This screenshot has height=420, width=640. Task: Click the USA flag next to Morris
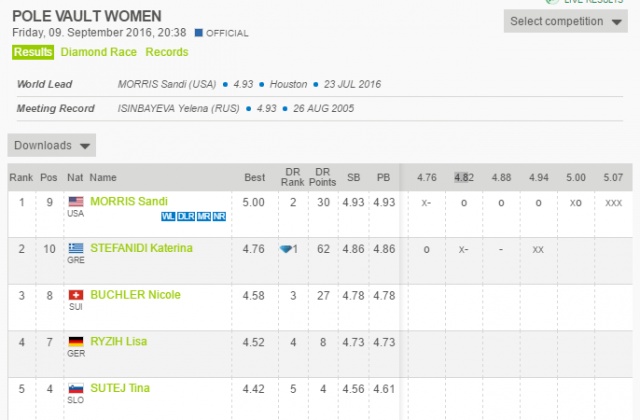pyautogui.click(x=75, y=202)
